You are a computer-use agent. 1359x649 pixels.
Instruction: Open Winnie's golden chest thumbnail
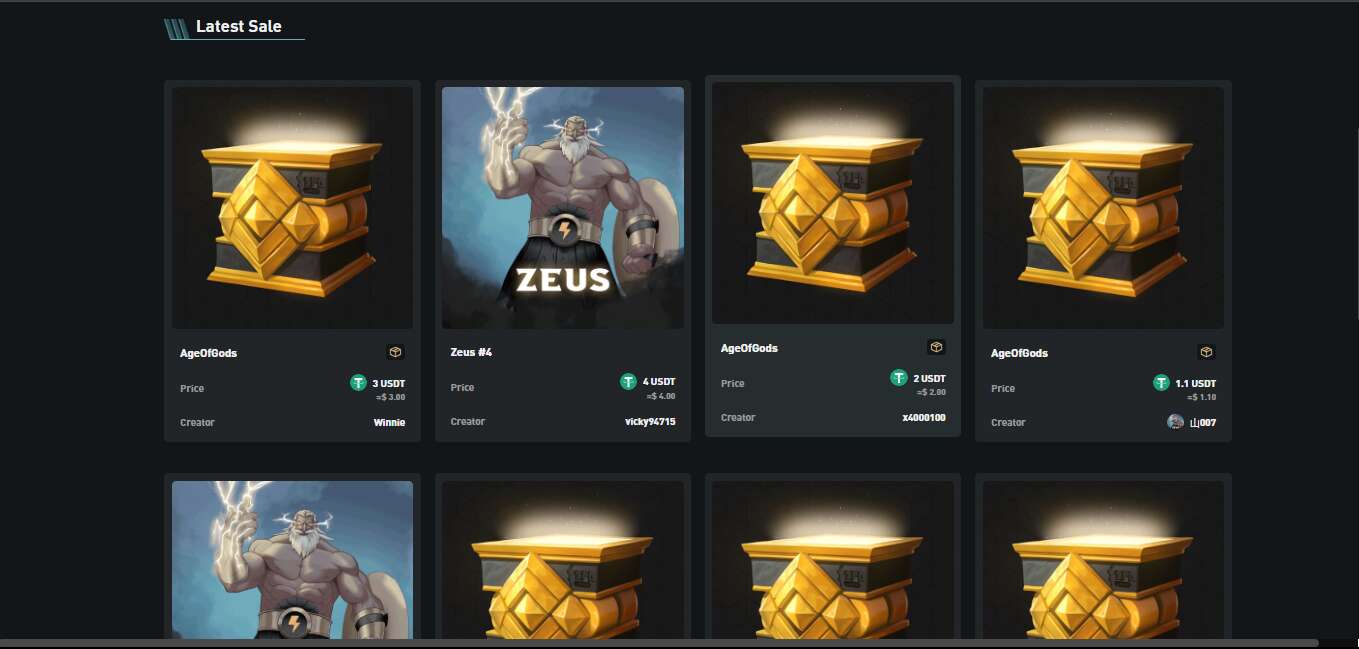click(293, 208)
